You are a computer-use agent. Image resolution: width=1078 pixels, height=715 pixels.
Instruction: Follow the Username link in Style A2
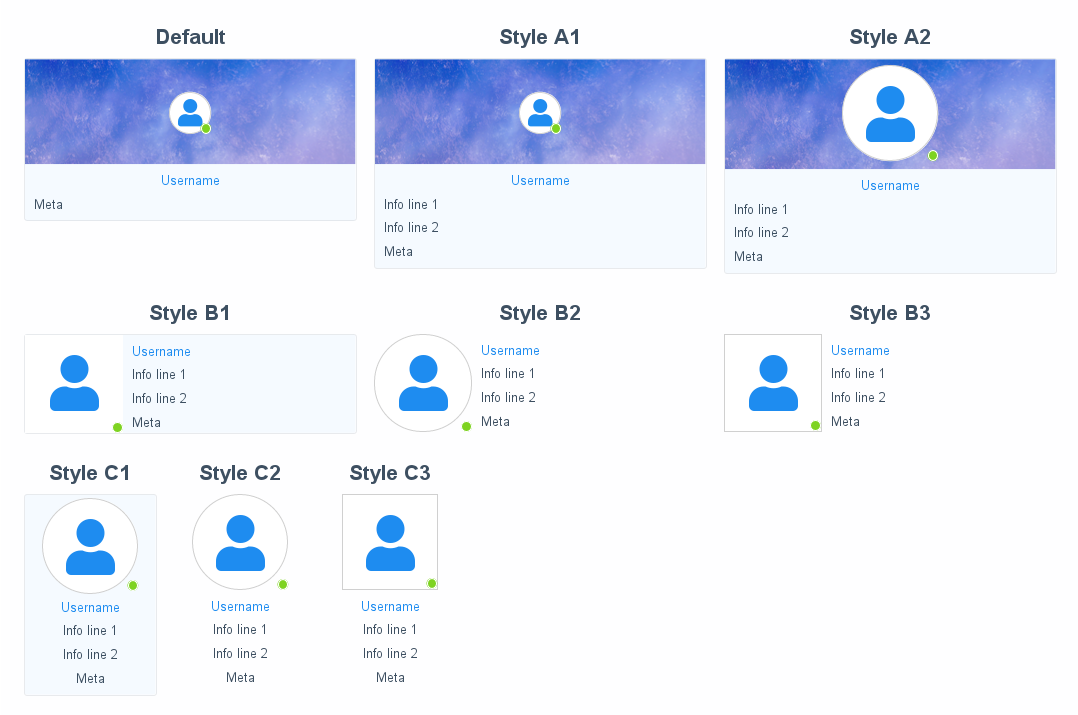coord(890,186)
